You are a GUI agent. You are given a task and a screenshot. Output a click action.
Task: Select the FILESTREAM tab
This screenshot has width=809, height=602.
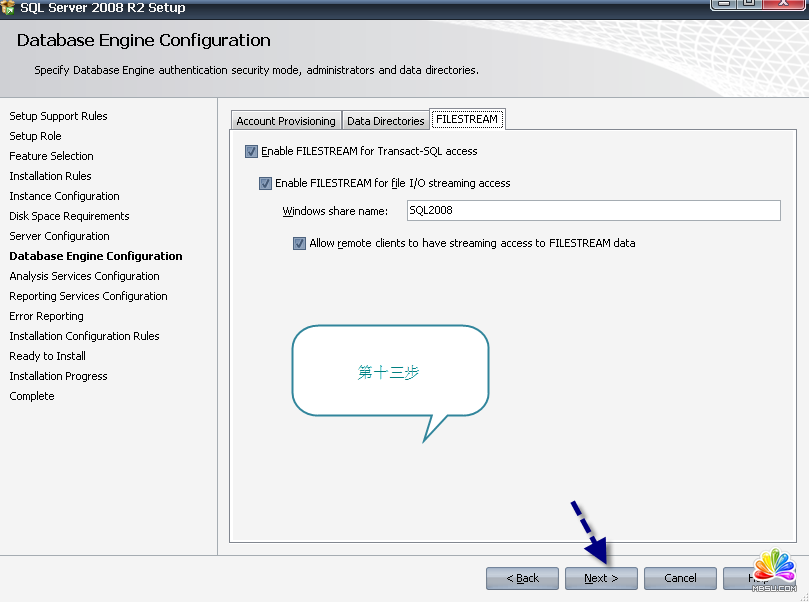(466, 119)
